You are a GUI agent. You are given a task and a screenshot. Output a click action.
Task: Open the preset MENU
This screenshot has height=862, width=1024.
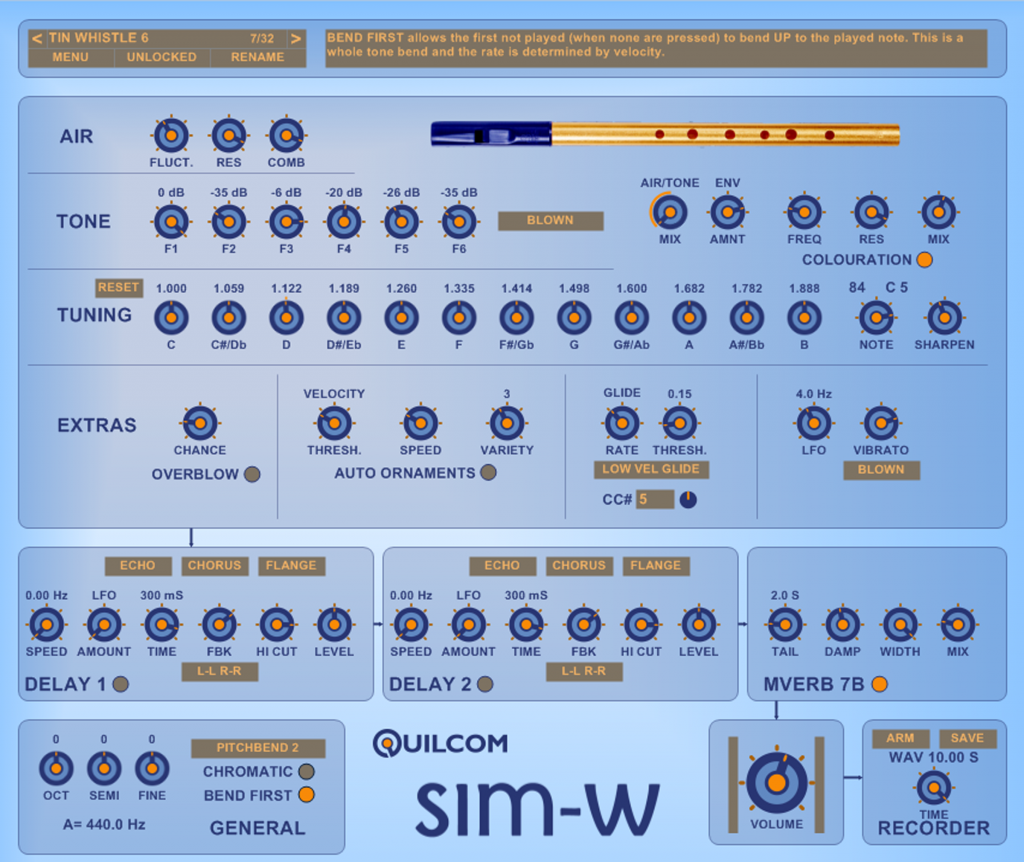[70, 57]
